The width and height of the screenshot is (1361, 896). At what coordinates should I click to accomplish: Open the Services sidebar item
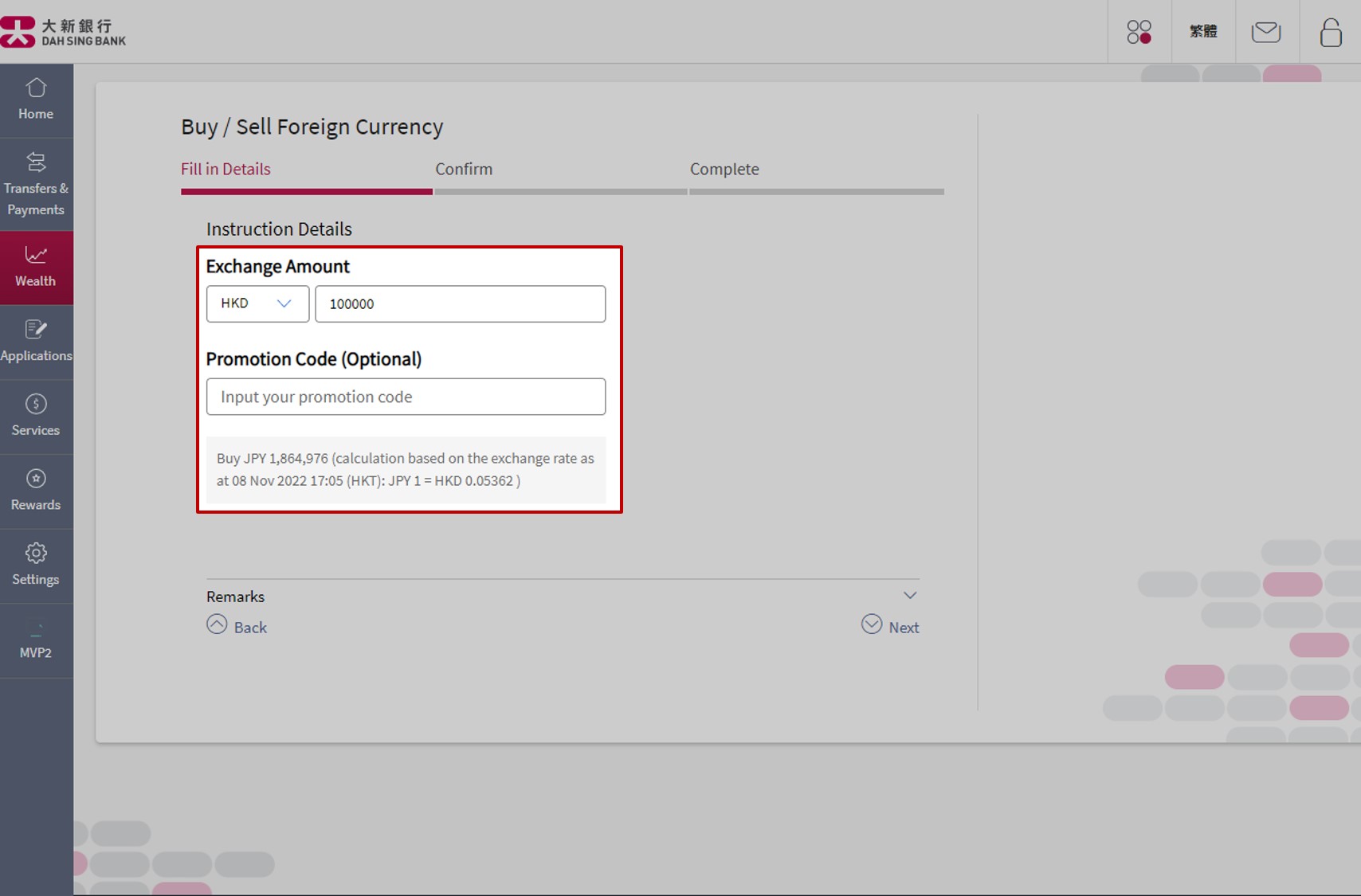pyautogui.click(x=36, y=417)
